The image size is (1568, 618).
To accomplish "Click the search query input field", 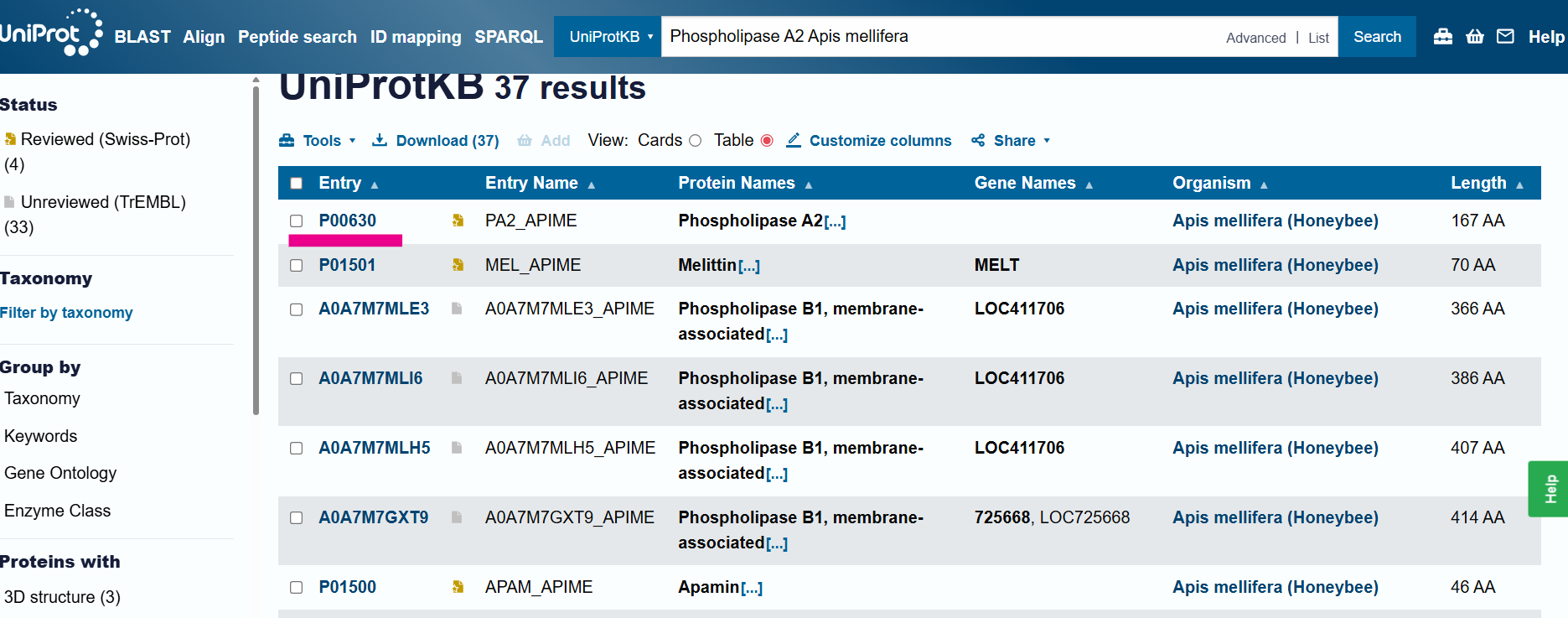I will pyautogui.click(x=939, y=37).
